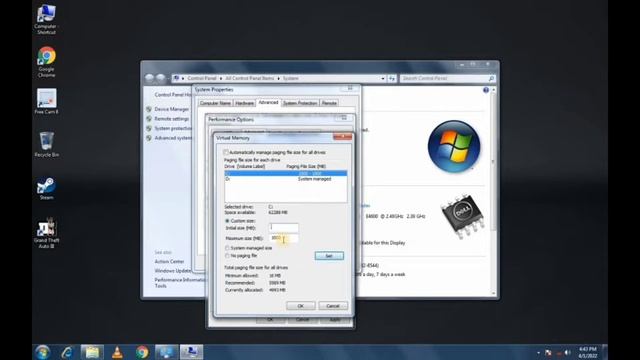Open Device Manager link
Viewport: 640px width, 360px height.
(x=171, y=109)
